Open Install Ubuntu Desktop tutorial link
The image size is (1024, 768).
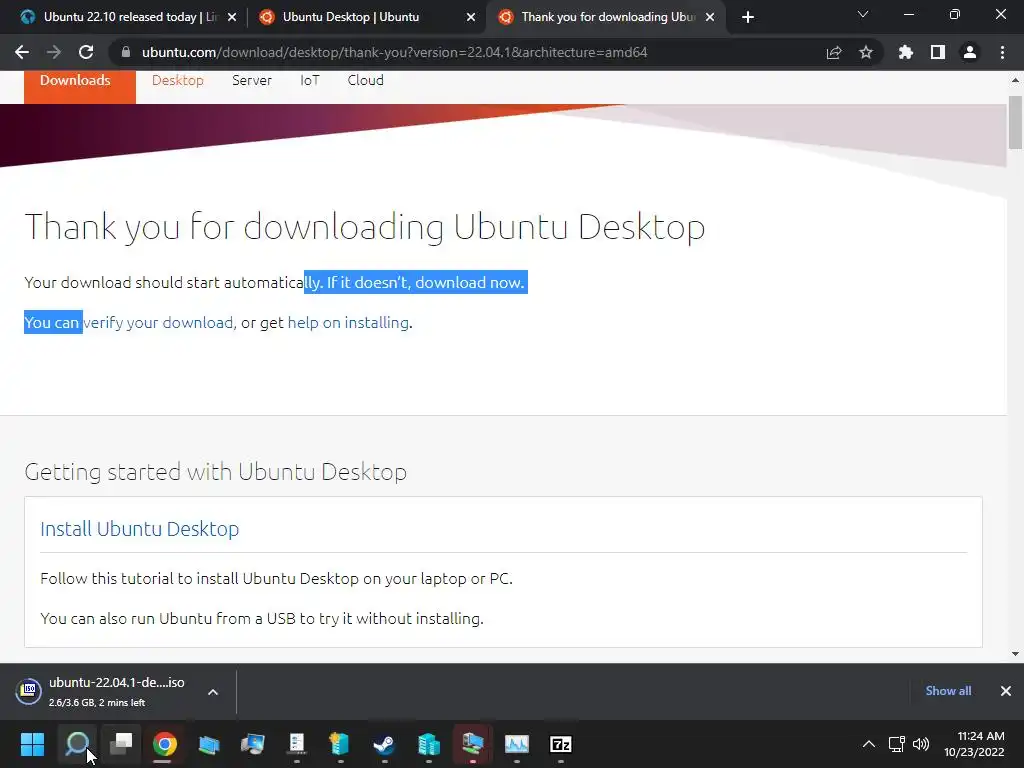pyautogui.click(x=140, y=529)
